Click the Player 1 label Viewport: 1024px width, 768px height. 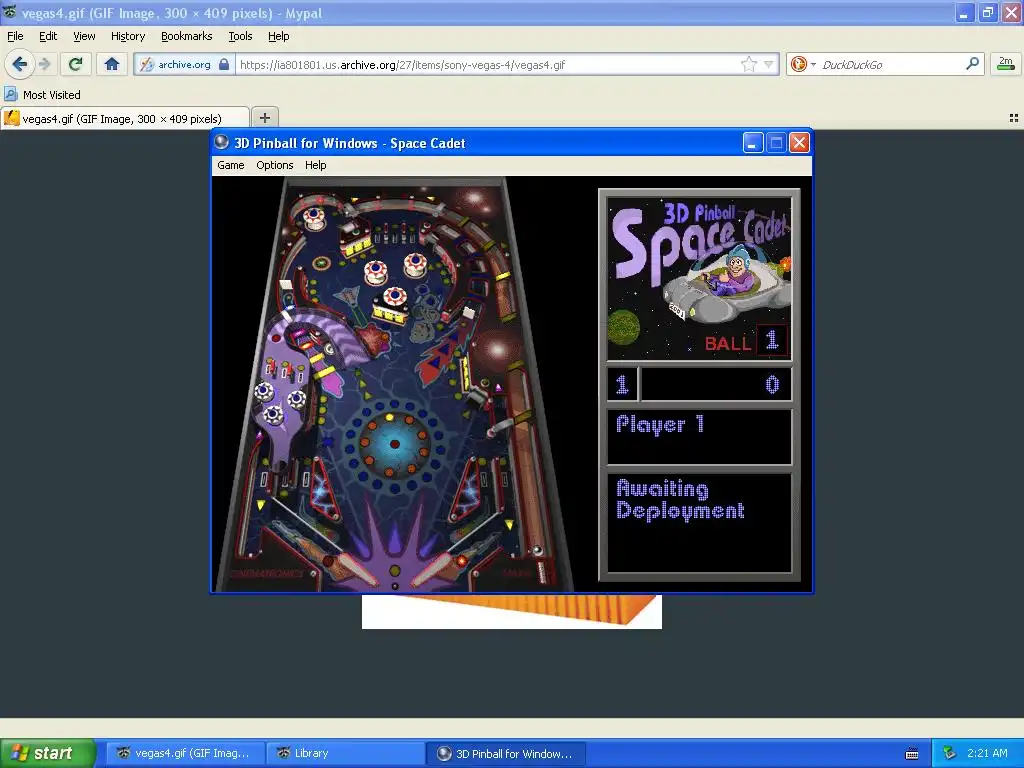[x=660, y=424]
